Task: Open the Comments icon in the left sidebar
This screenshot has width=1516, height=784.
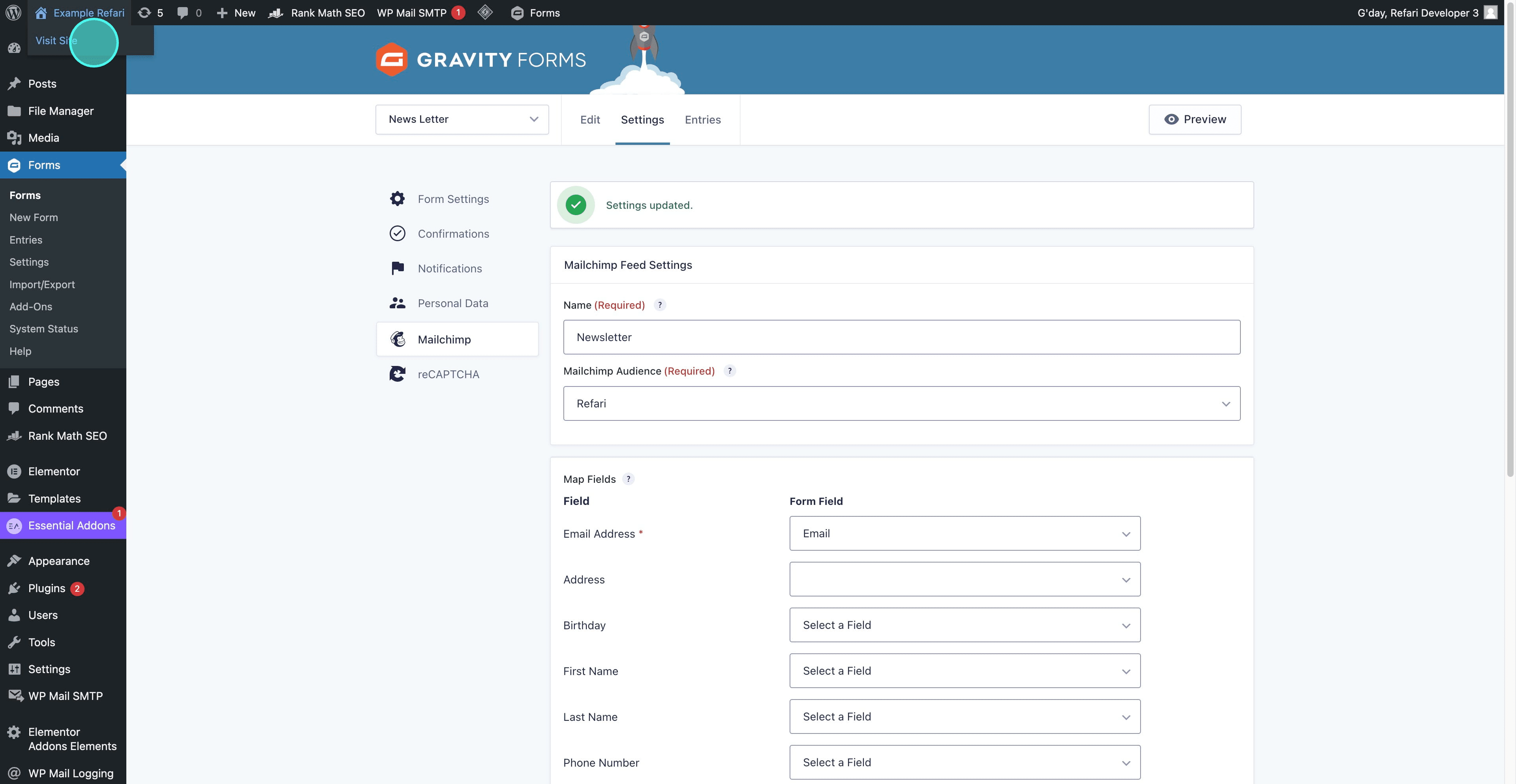Action: pyautogui.click(x=14, y=409)
